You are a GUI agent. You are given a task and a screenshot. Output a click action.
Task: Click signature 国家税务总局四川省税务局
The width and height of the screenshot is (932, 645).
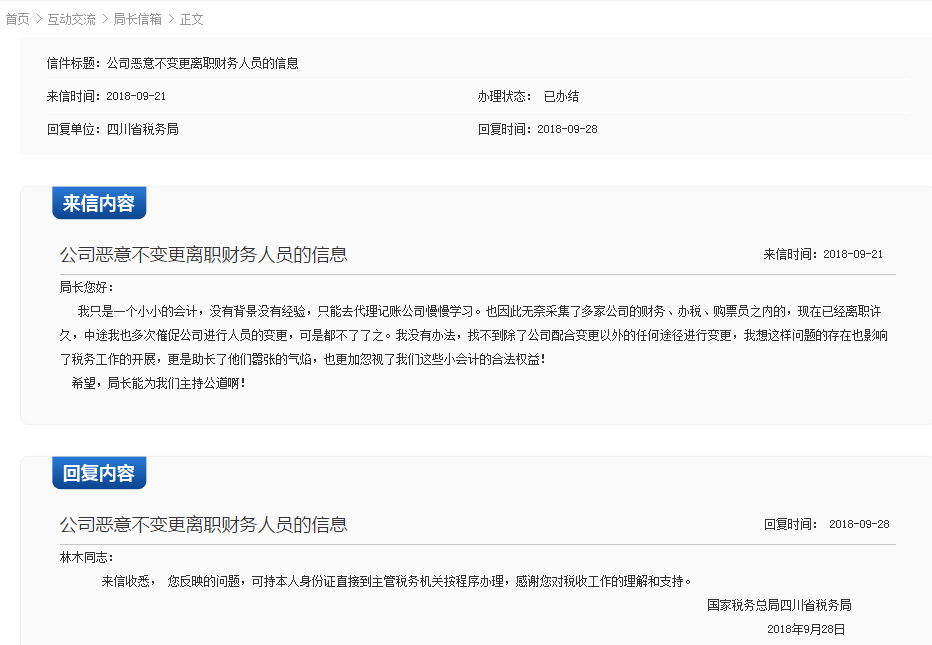click(779, 605)
